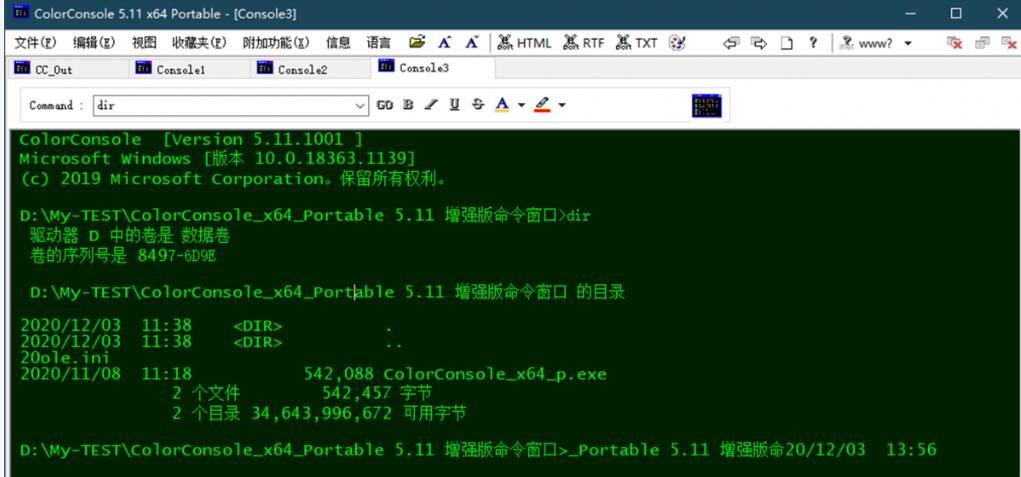Open the 语言 menu
Screen dimensions: 1021x477
[378, 43]
